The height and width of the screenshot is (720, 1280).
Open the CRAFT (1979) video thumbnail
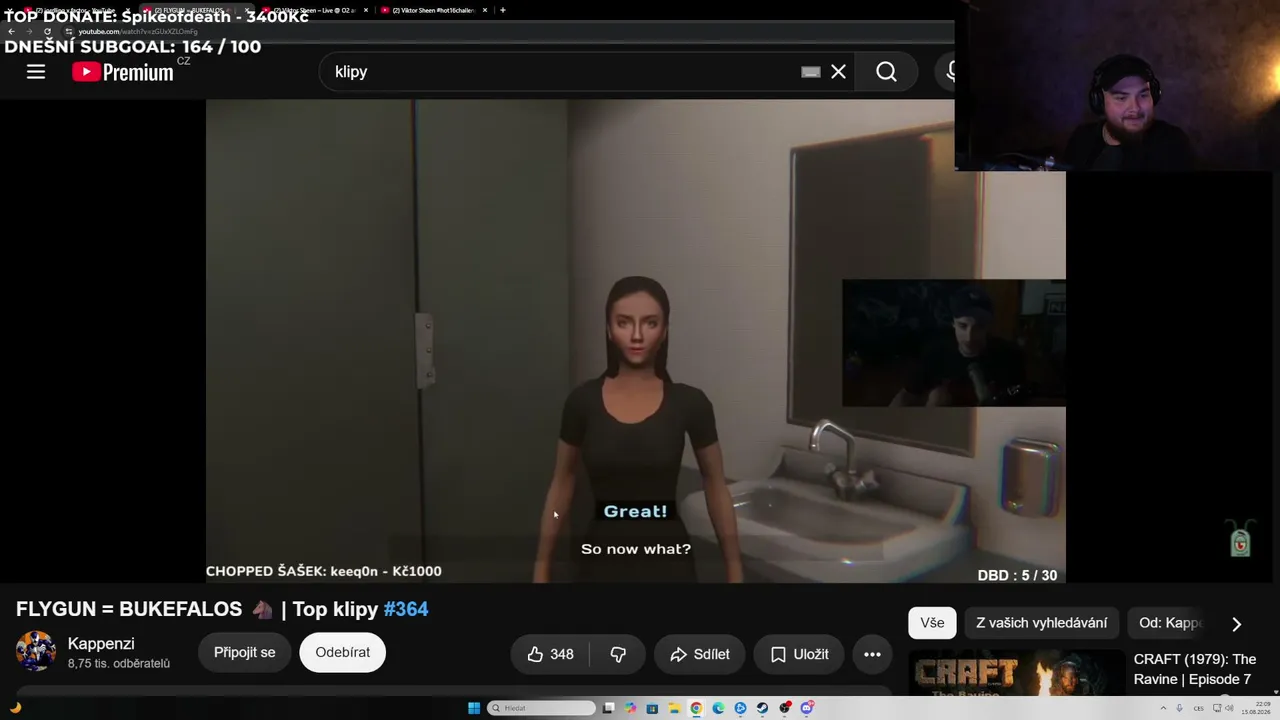[1016, 673]
